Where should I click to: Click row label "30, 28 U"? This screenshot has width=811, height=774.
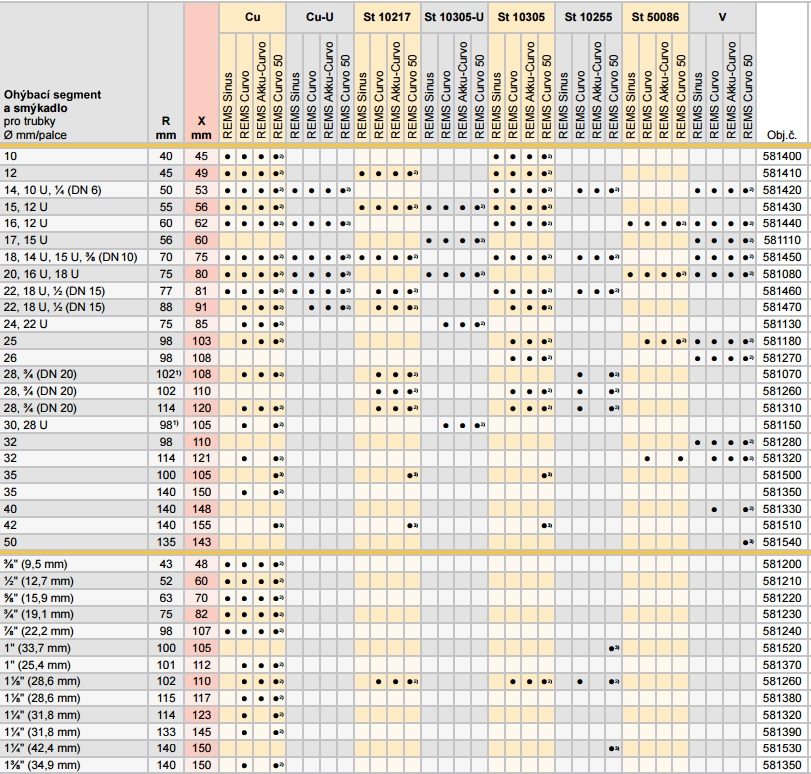25,425
